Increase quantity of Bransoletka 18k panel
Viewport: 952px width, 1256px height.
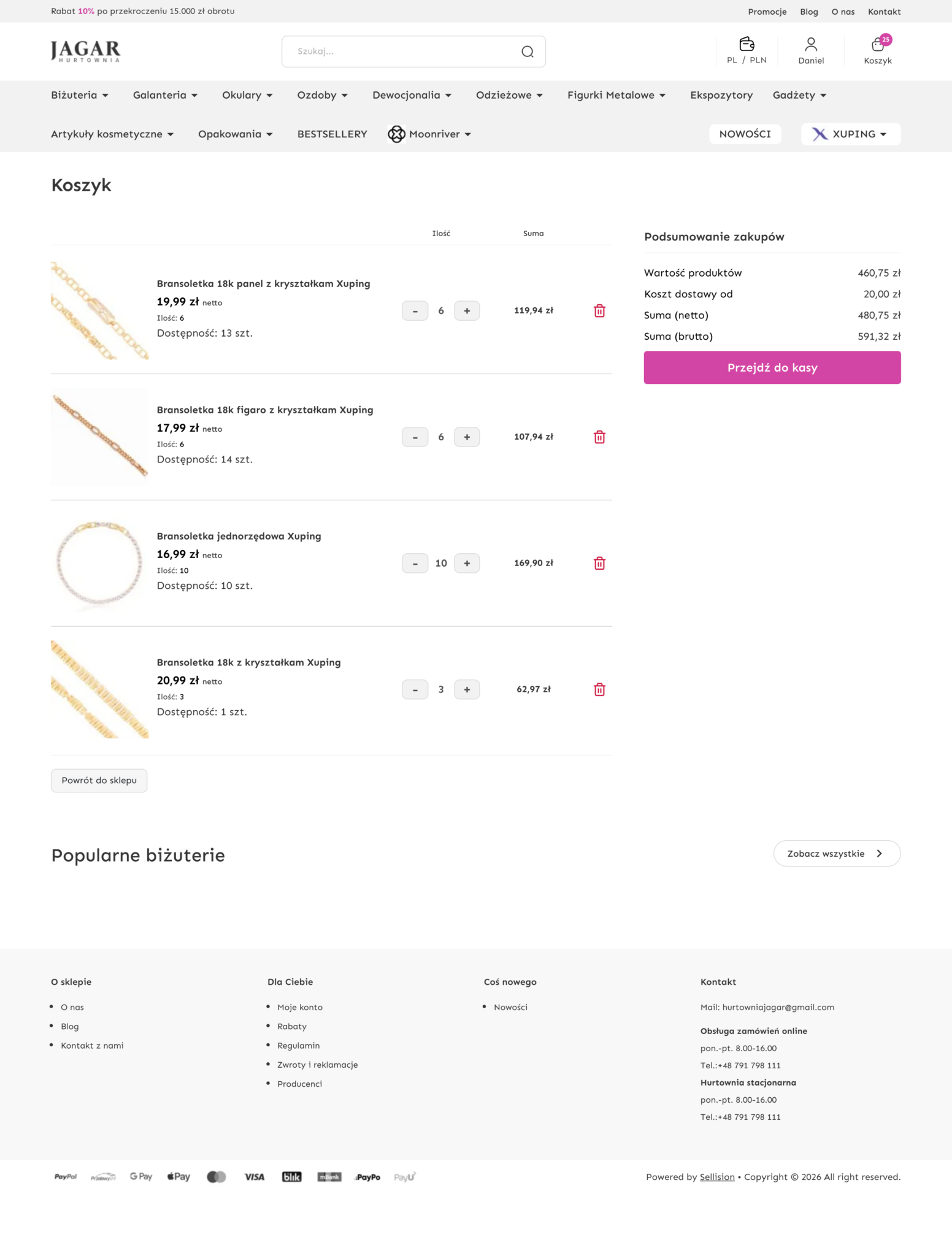[467, 311]
